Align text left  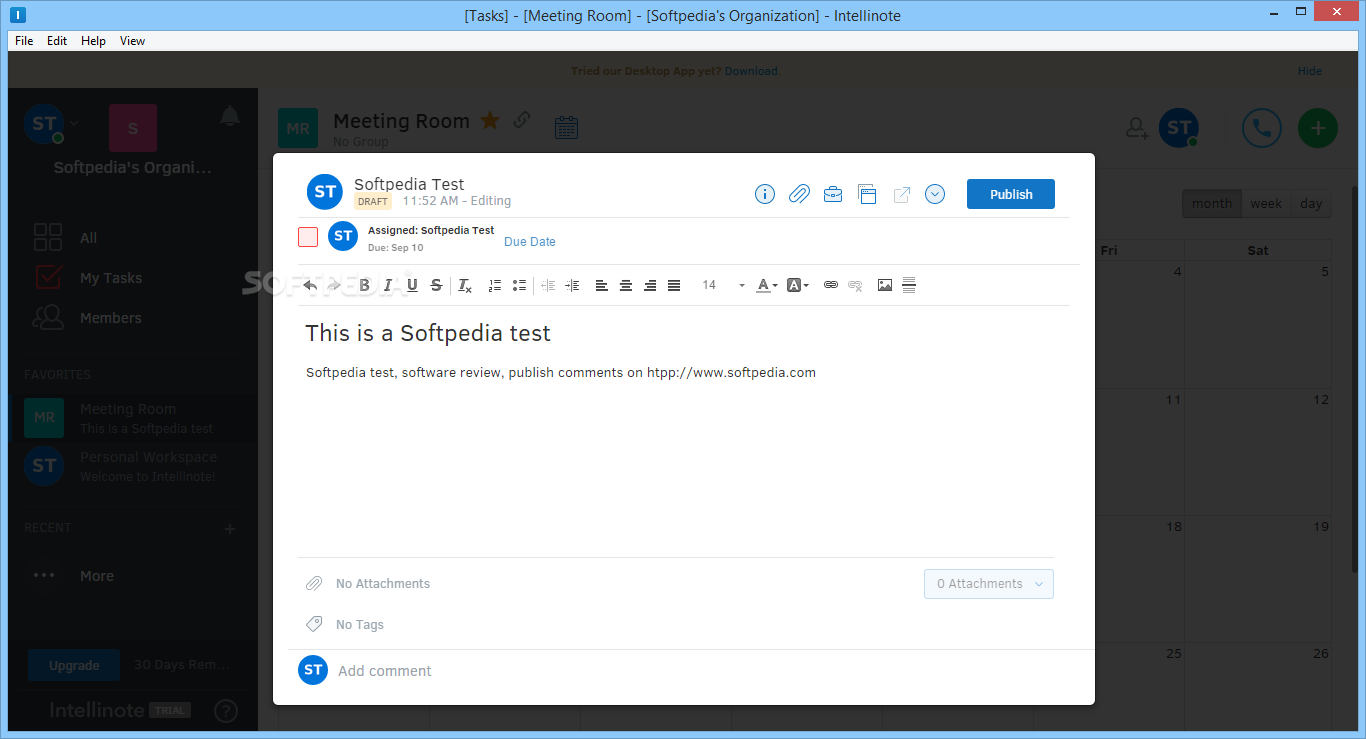(x=602, y=285)
